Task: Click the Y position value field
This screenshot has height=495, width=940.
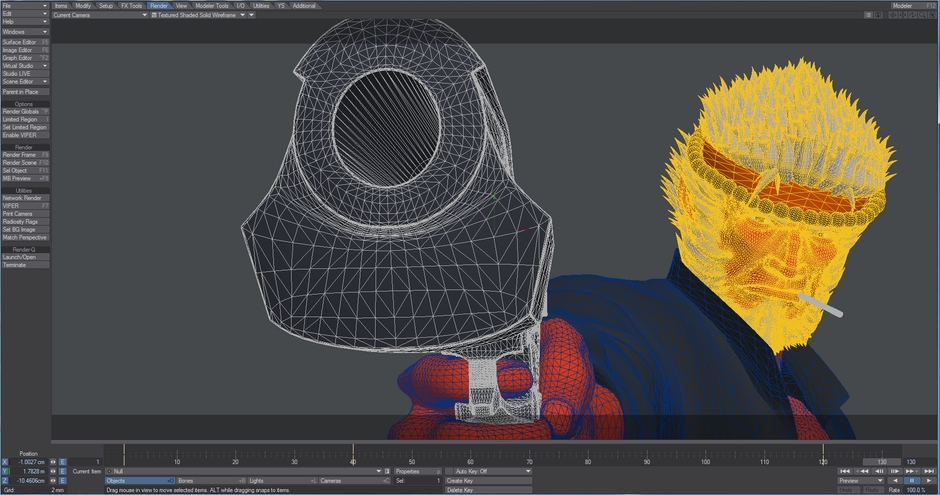Action: pyautogui.click(x=29, y=471)
